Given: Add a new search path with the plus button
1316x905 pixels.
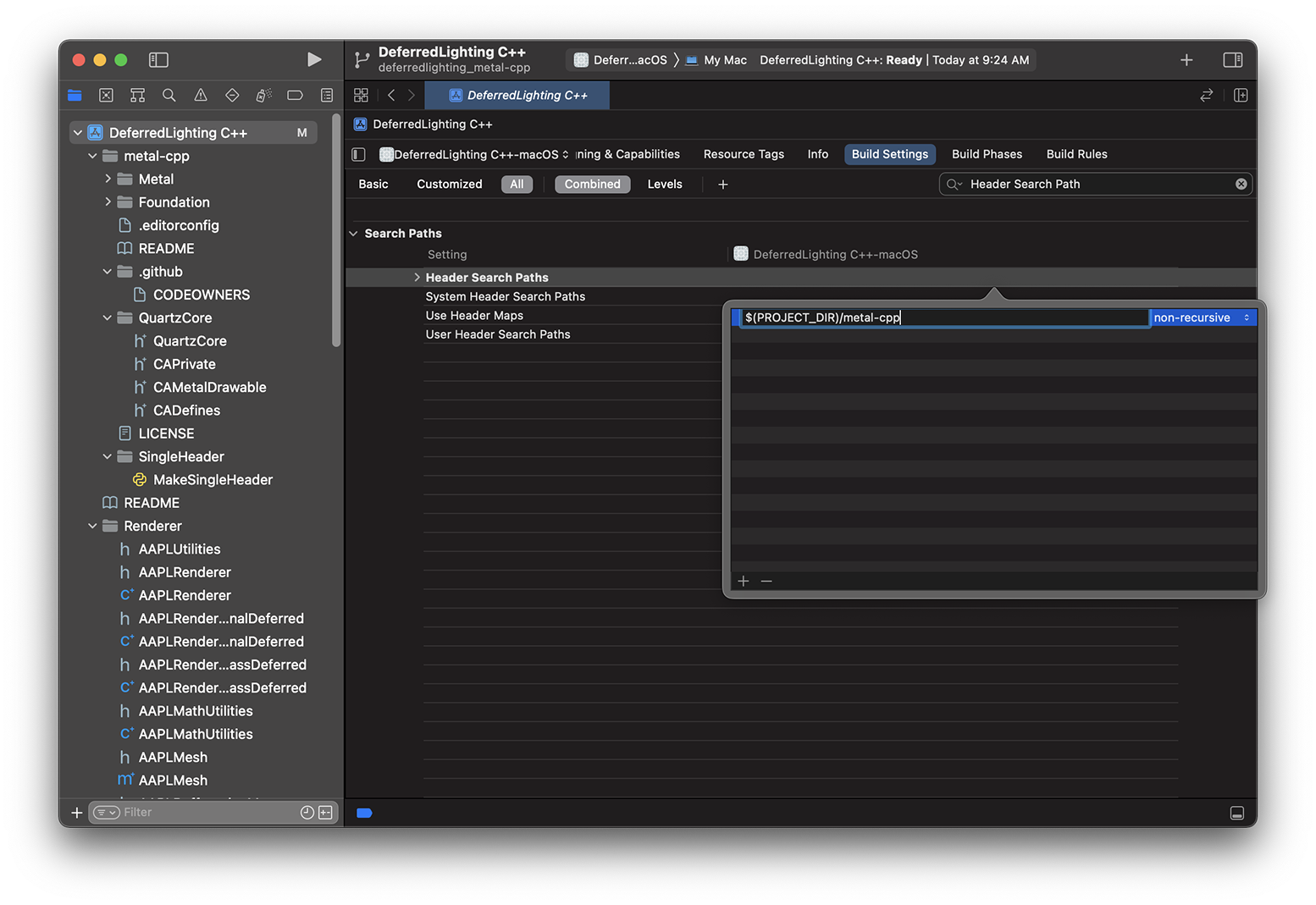Looking at the screenshot, I should click(x=744, y=581).
